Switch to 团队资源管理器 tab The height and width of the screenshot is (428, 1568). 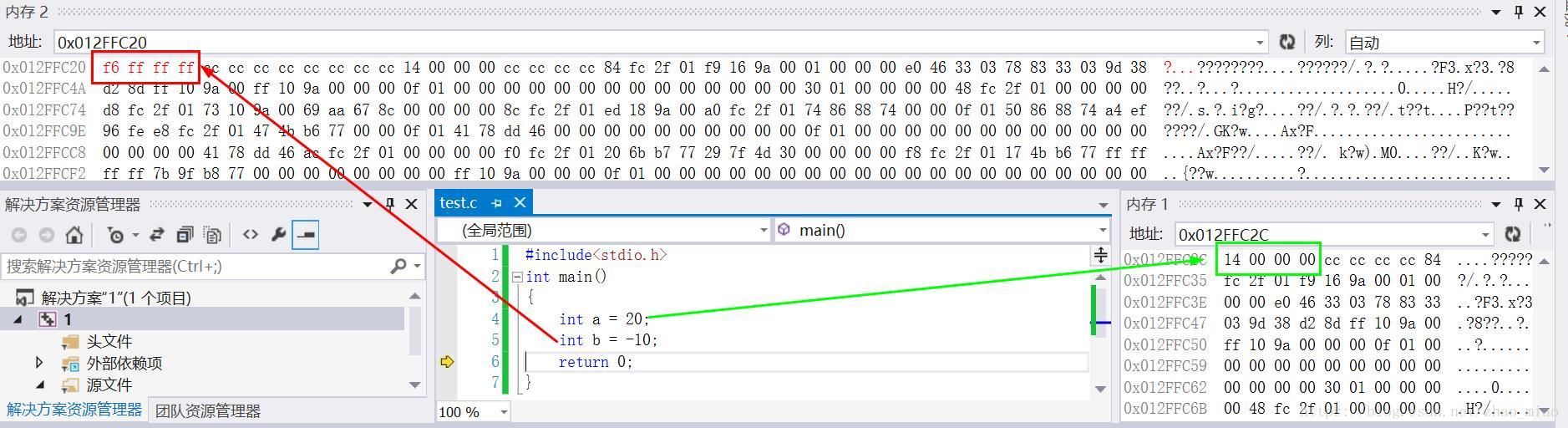pyautogui.click(x=208, y=410)
